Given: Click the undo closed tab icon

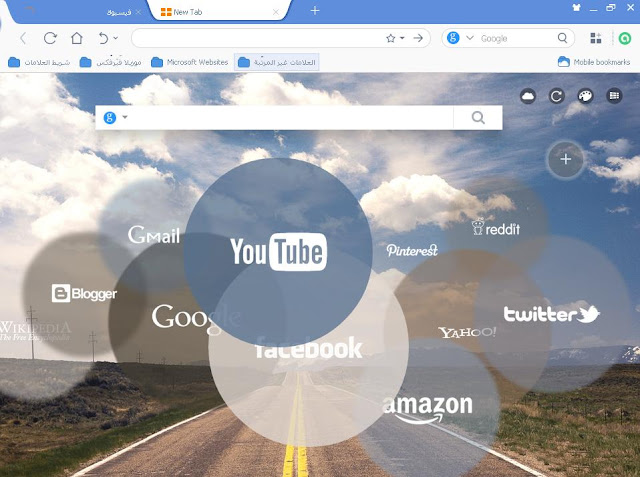Looking at the screenshot, I should (x=103, y=38).
